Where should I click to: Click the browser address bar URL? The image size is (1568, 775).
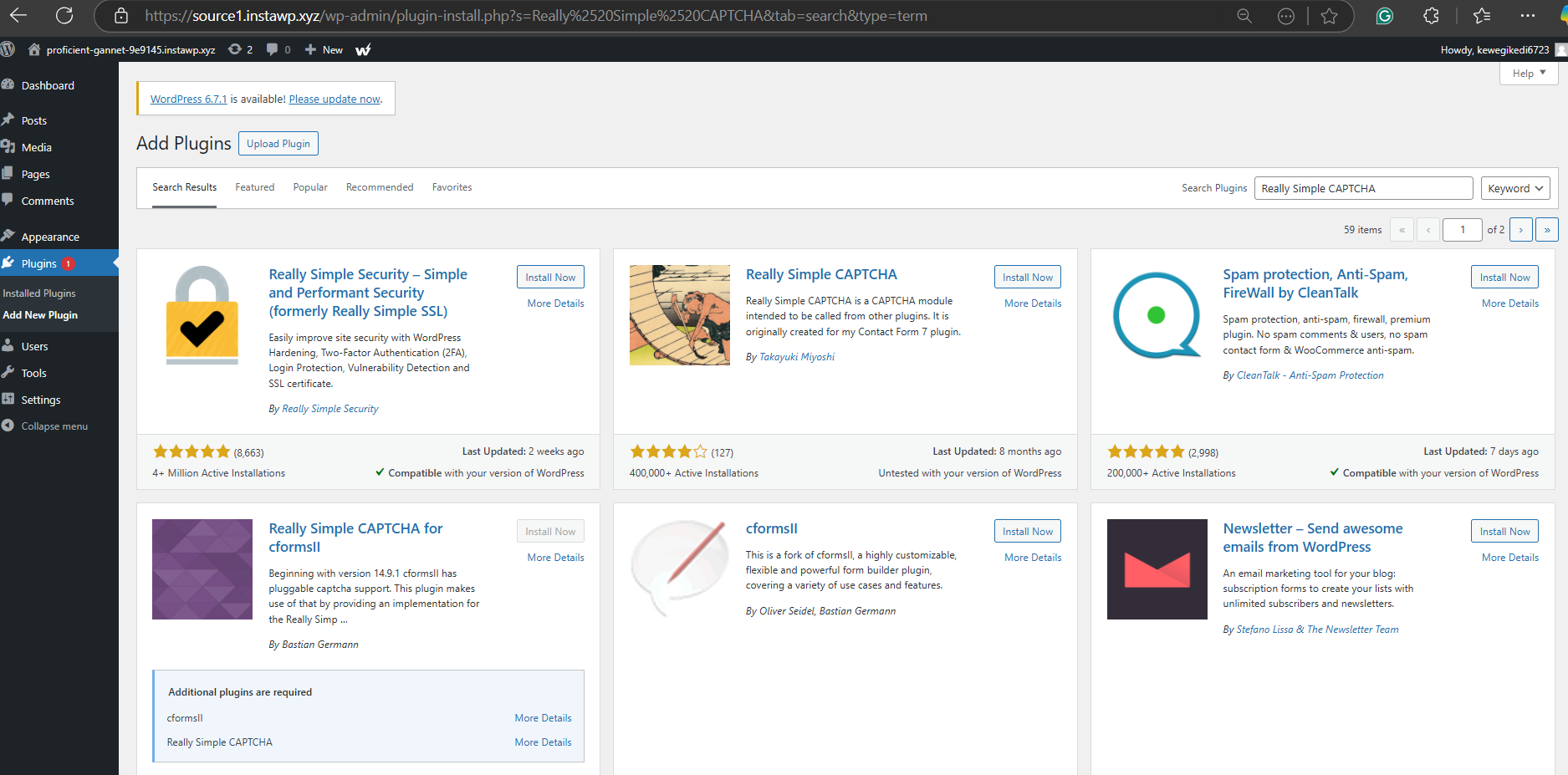[x=535, y=16]
